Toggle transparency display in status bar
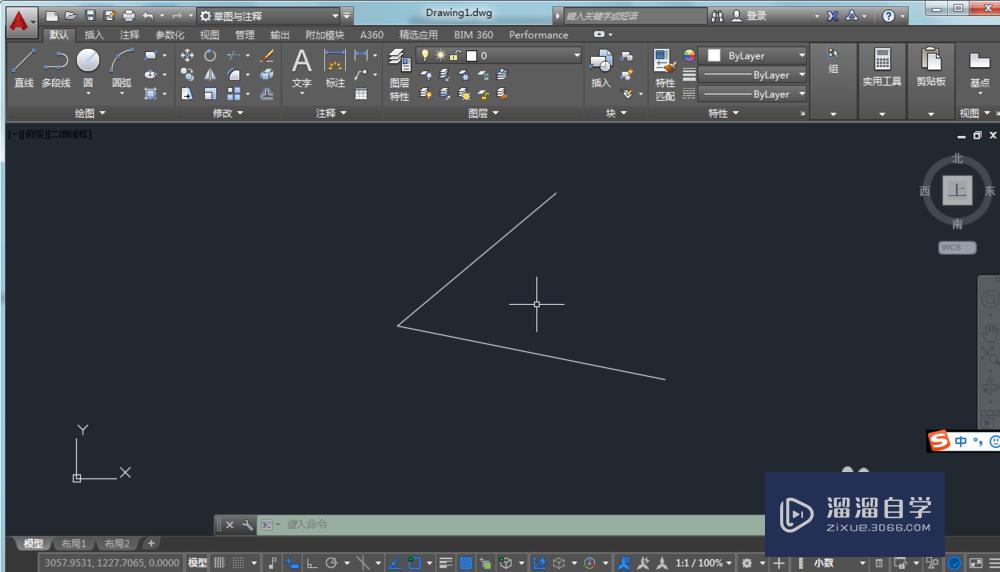1000x572 pixels. [x=466, y=562]
